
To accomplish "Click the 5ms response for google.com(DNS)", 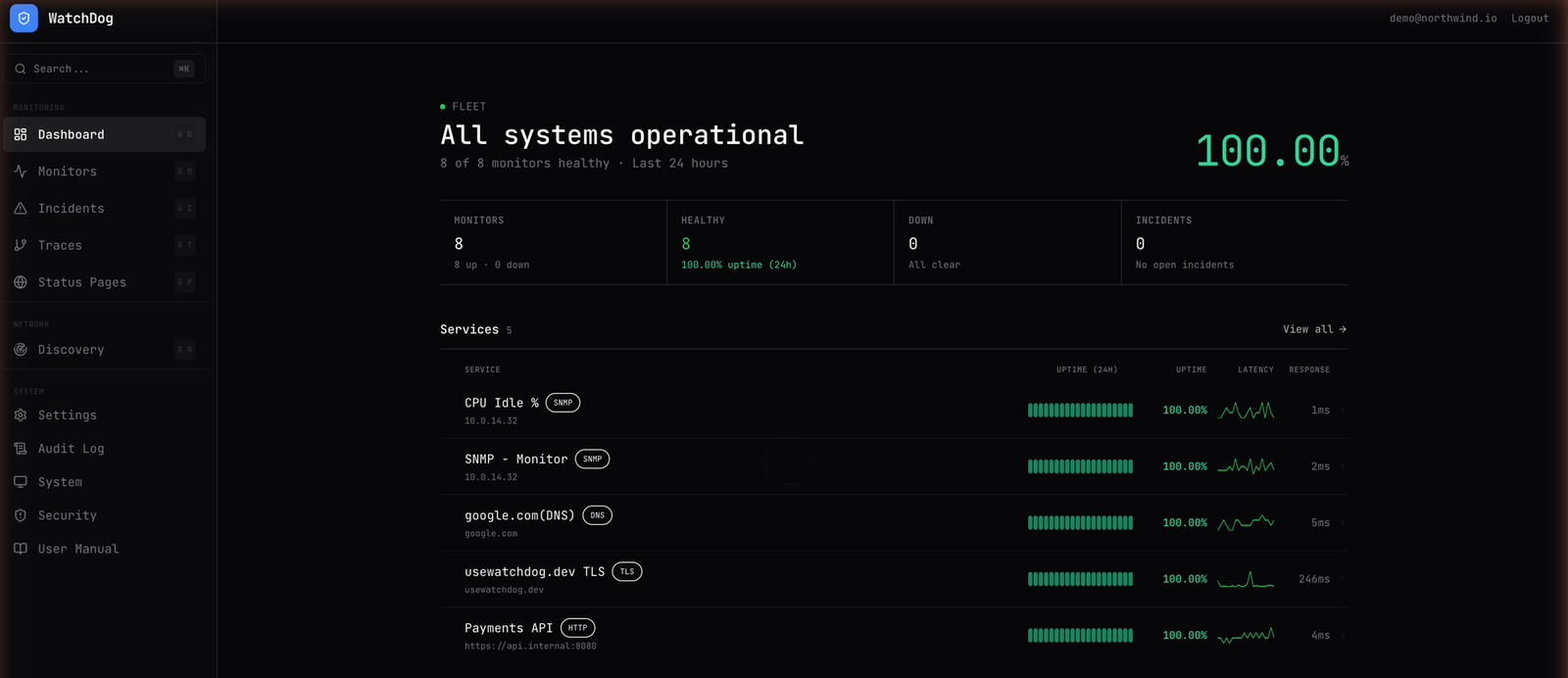I will point(1320,523).
